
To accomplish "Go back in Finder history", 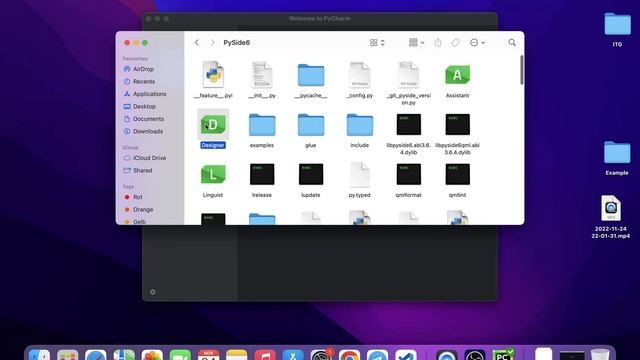I will (x=197, y=42).
